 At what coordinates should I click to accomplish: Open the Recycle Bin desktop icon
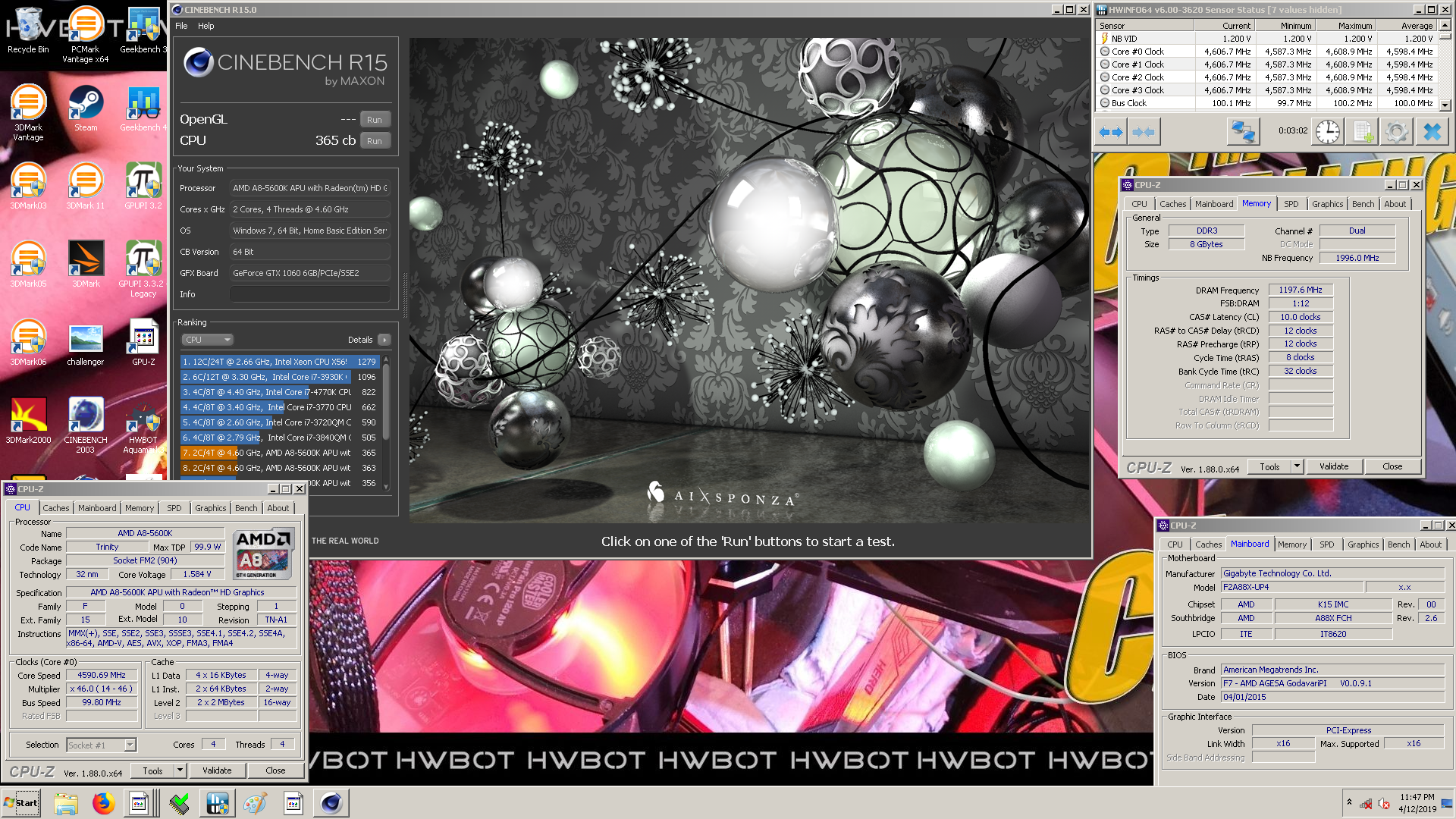tap(28, 30)
